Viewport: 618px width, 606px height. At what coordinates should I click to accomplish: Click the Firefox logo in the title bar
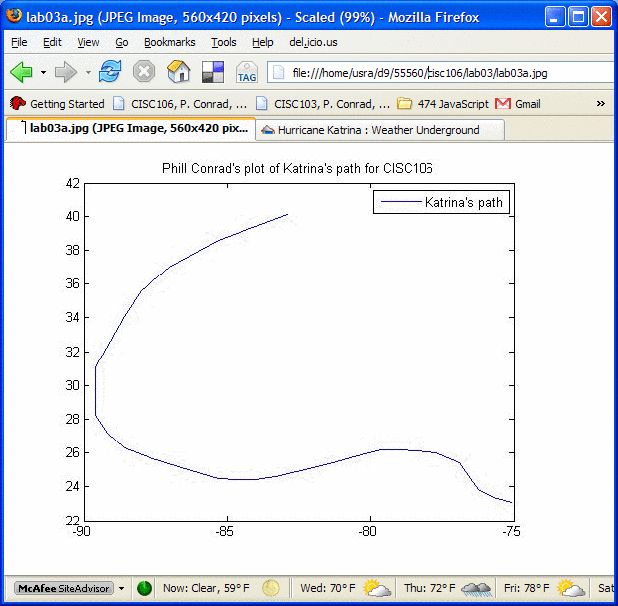point(14,16)
